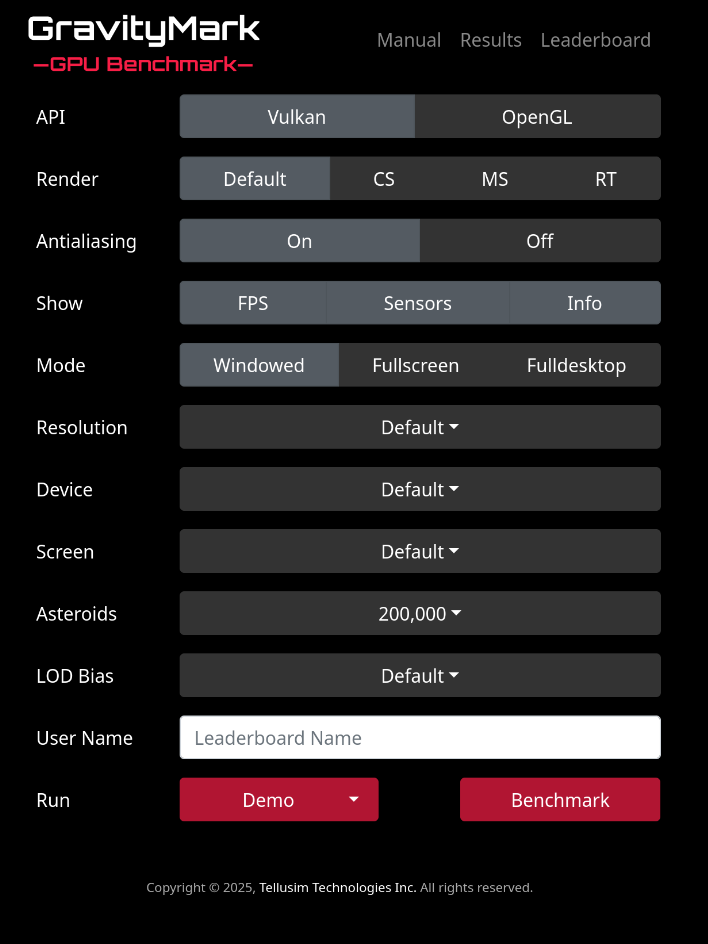The width and height of the screenshot is (708, 944).
Task: Choose CS render mode
Action: (384, 178)
